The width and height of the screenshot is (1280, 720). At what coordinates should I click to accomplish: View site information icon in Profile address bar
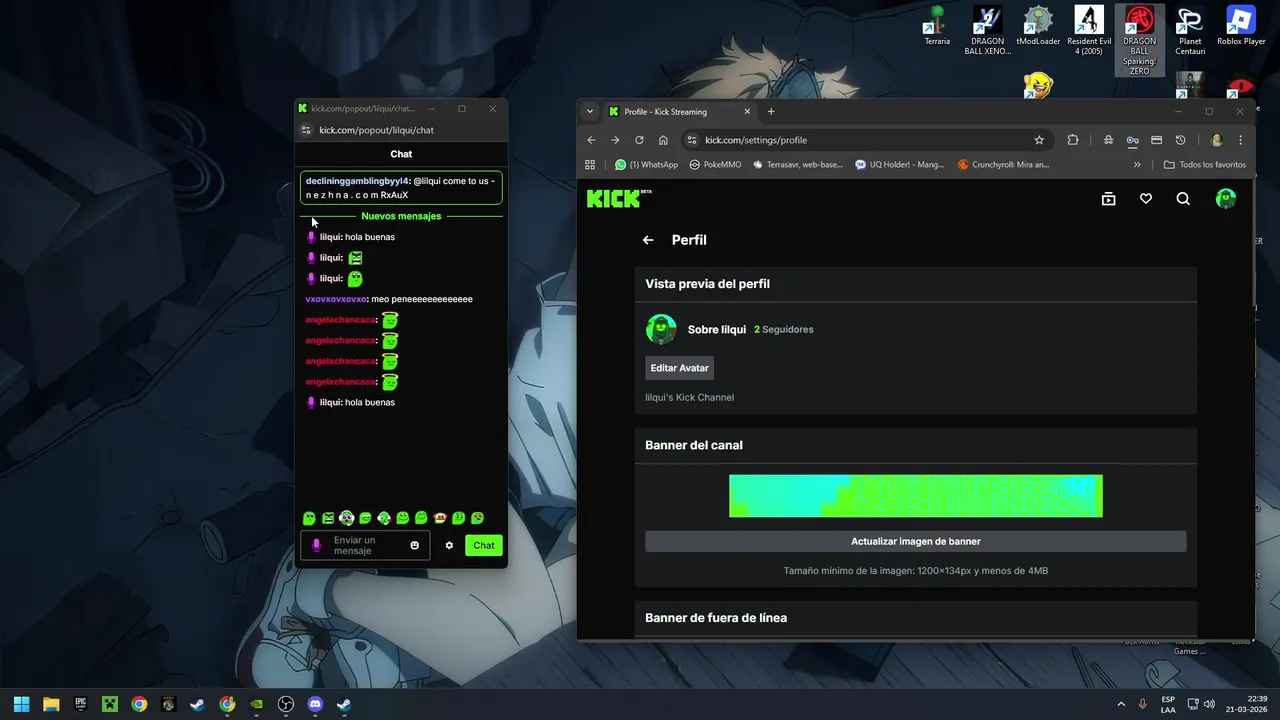click(691, 140)
